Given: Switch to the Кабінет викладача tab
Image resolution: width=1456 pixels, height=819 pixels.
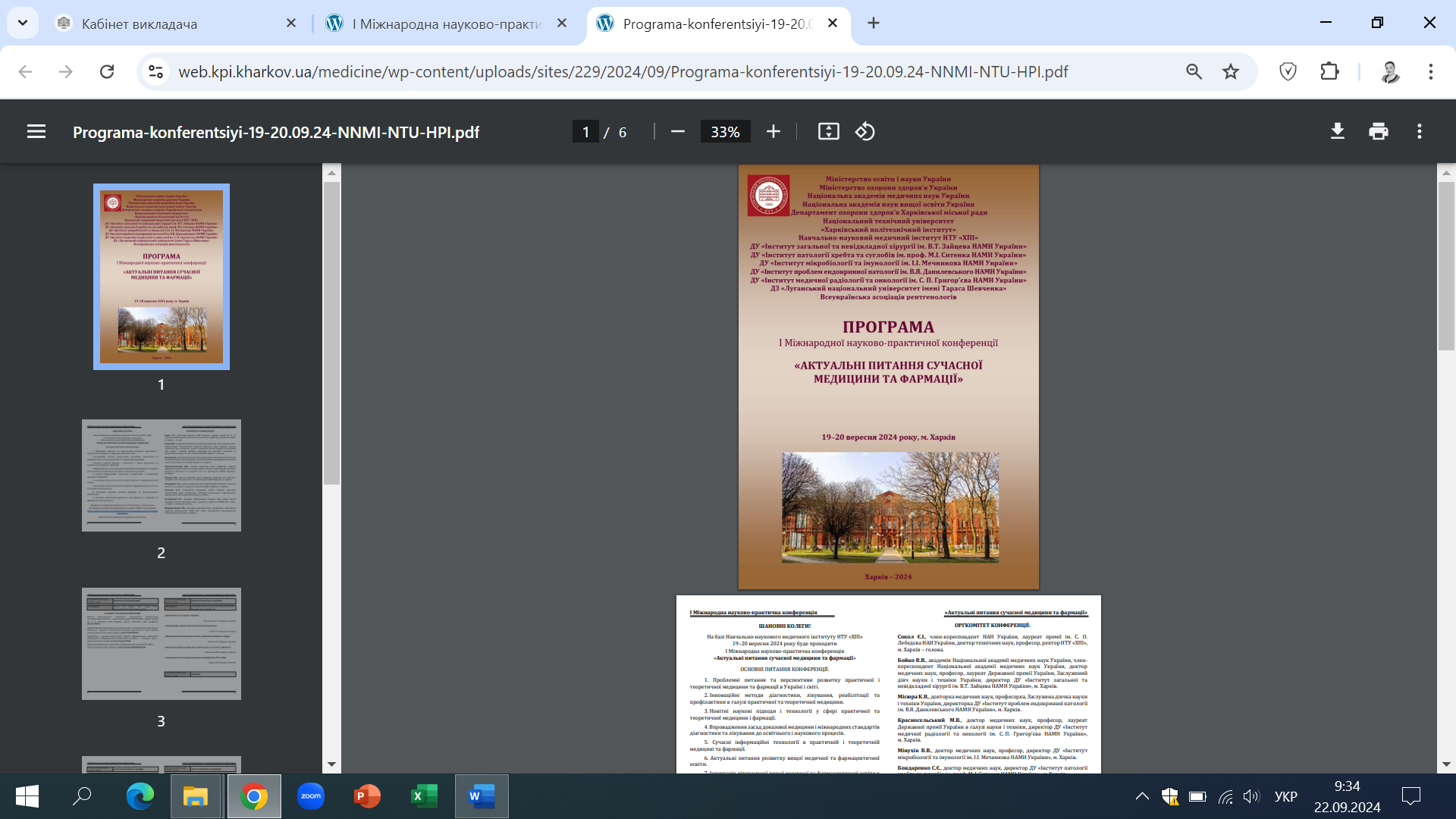Looking at the screenshot, I should click(x=140, y=24).
